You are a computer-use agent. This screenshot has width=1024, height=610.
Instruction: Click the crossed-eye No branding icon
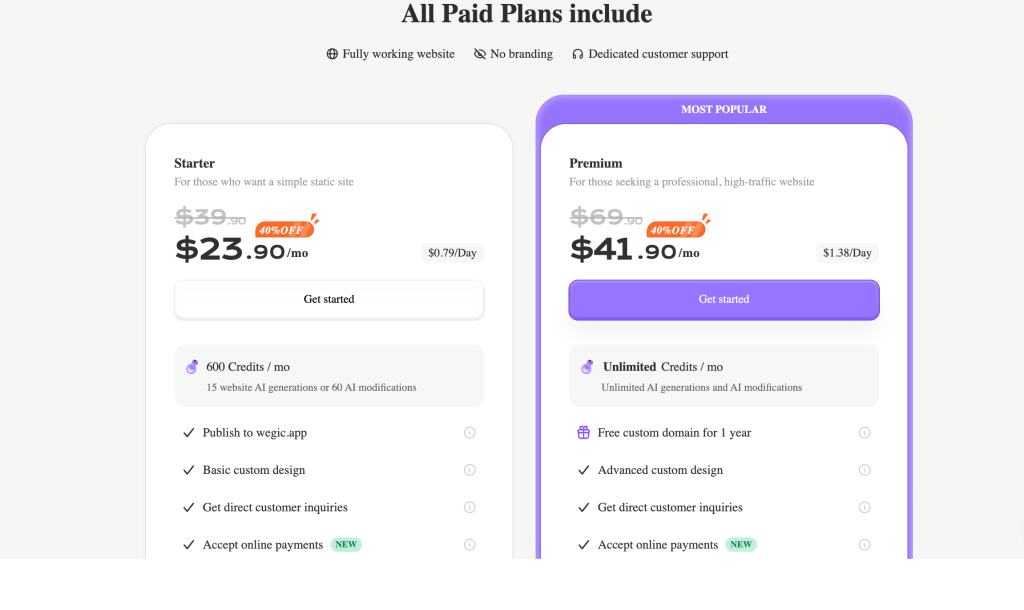[480, 54]
